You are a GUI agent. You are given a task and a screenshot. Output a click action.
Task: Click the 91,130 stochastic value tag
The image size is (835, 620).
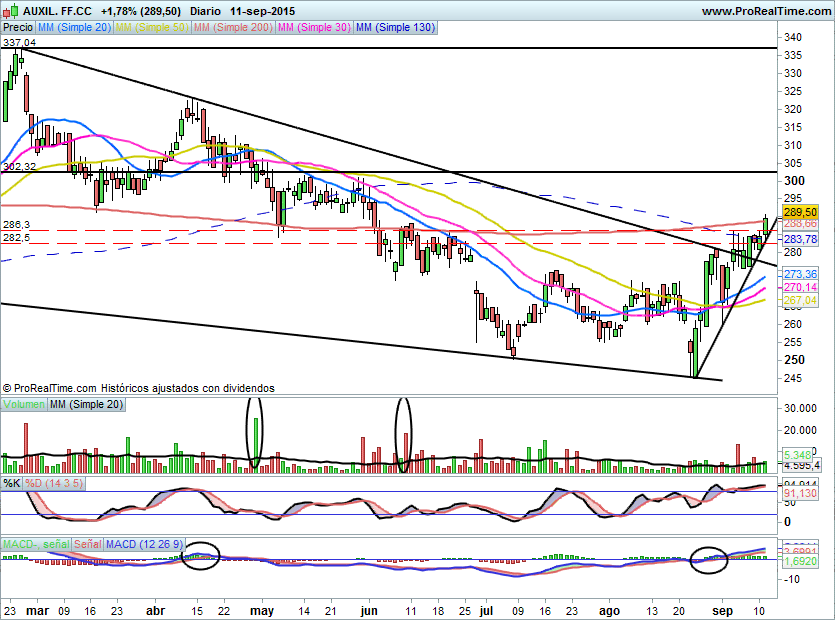(802, 492)
